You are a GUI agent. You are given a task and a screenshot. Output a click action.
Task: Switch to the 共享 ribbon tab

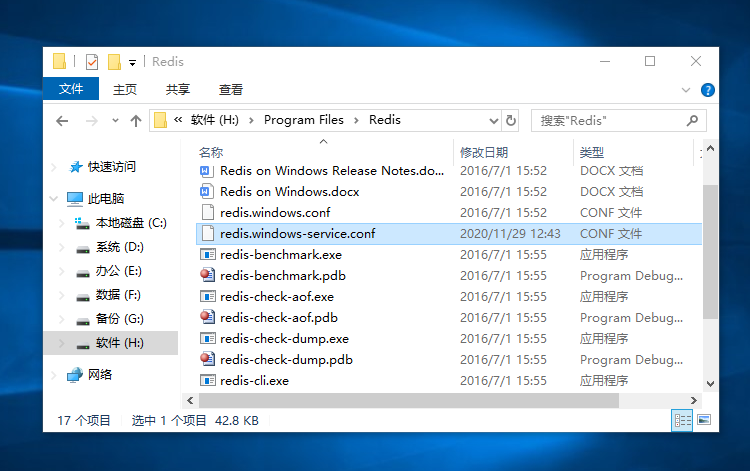(x=178, y=89)
